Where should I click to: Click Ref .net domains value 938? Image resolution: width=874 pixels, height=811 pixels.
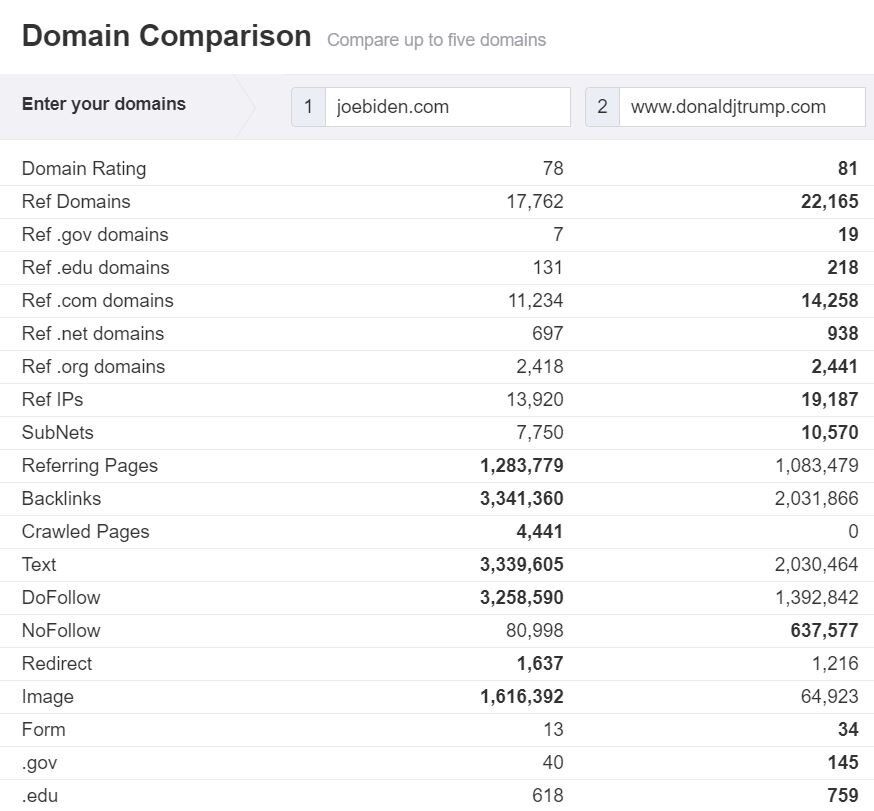(x=843, y=333)
